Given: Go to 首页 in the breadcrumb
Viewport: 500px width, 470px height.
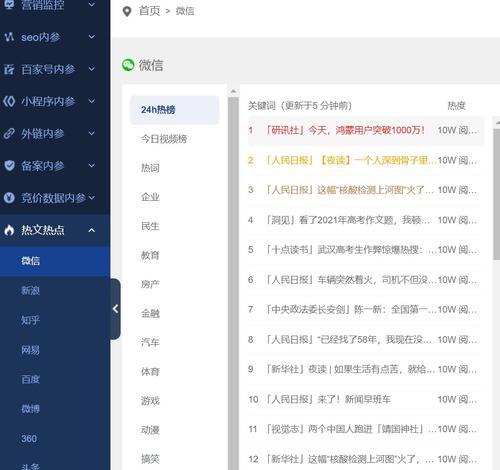Looking at the screenshot, I should [x=149, y=11].
